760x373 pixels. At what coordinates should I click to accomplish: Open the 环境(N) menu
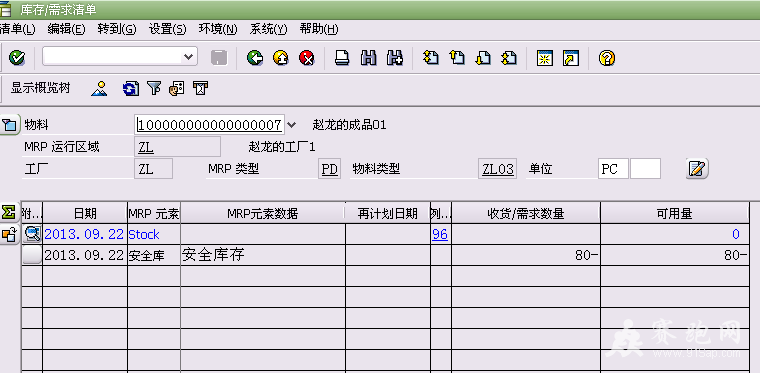pos(218,29)
